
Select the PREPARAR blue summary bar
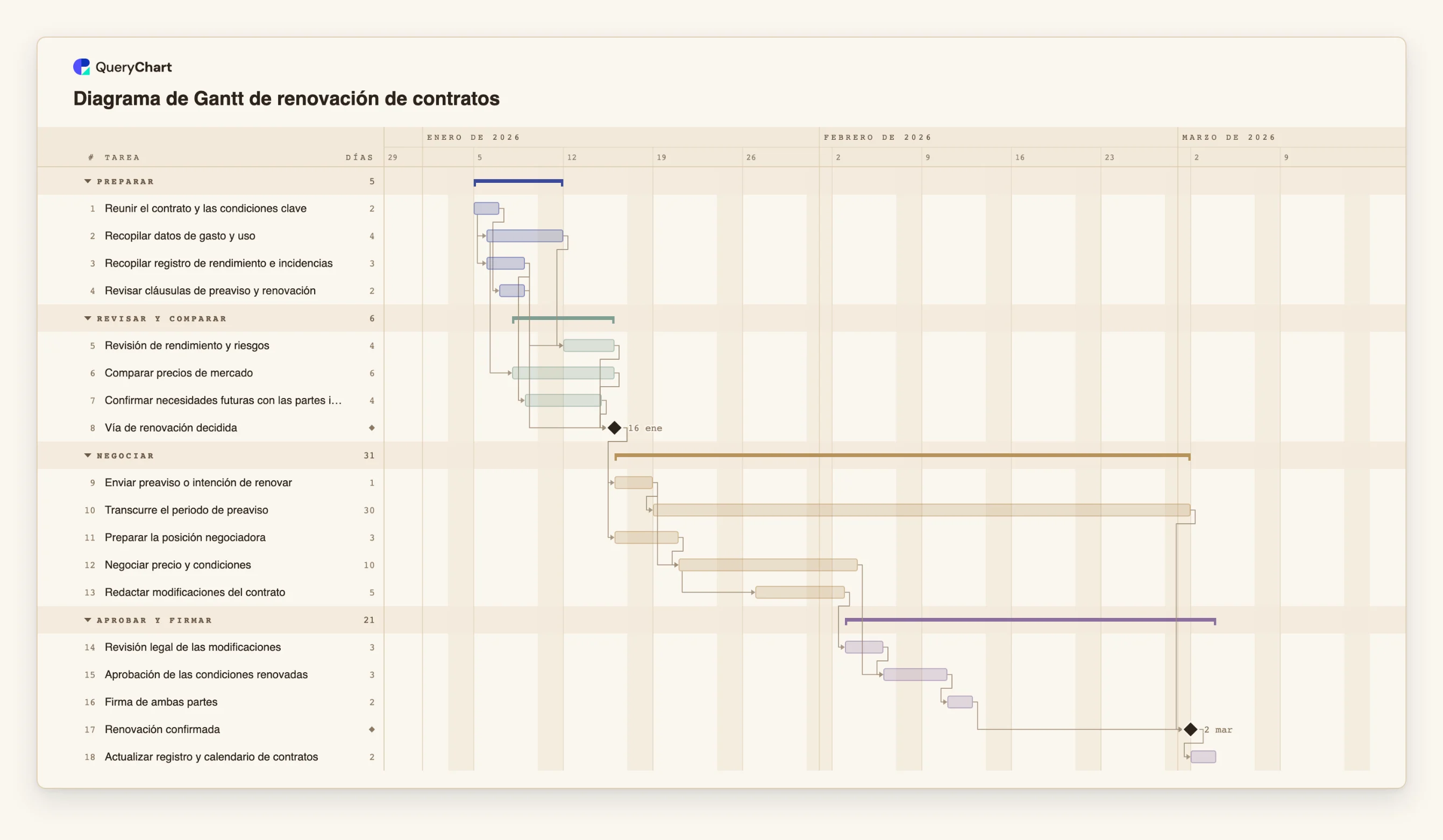click(x=518, y=183)
